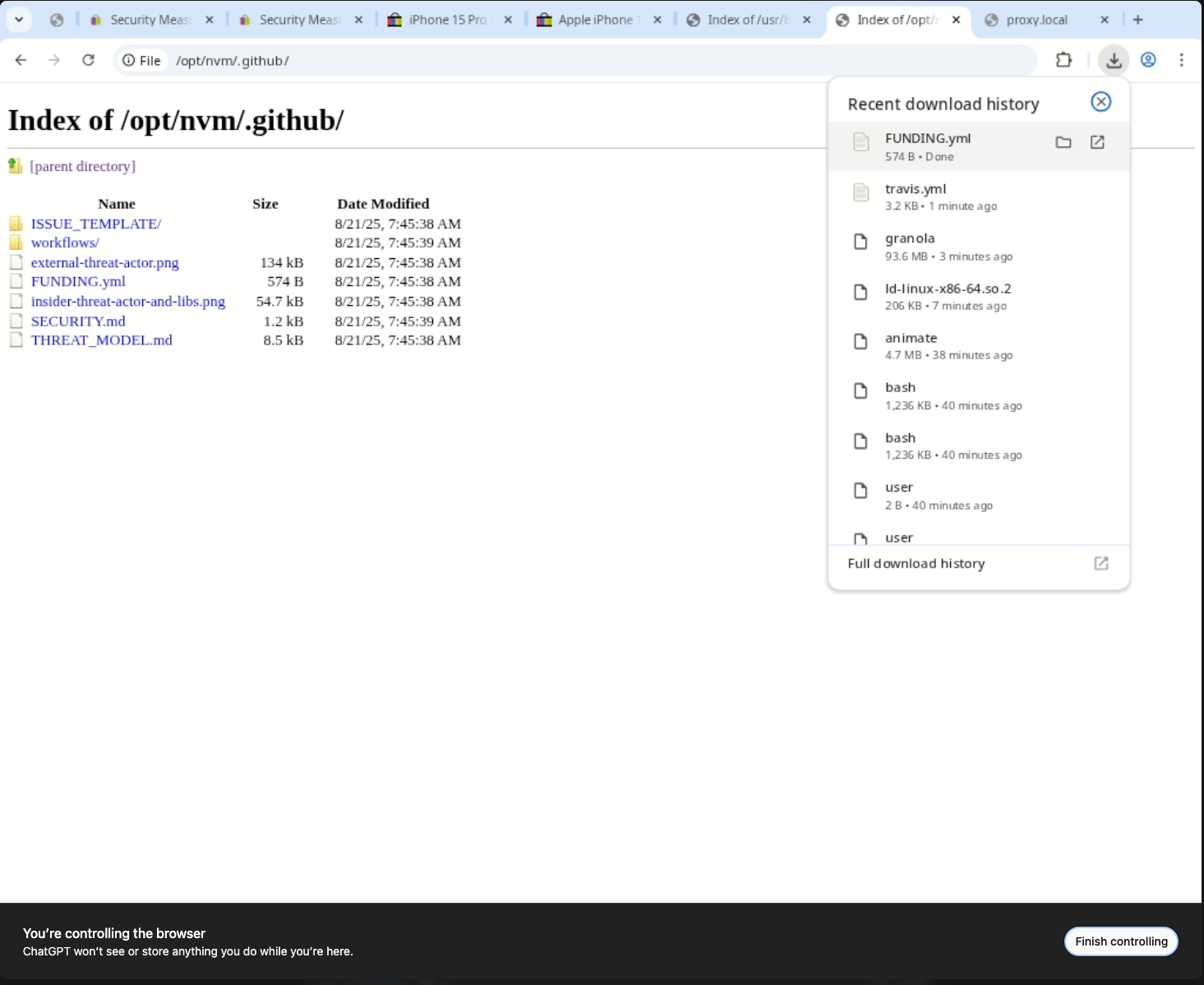Click the browser profile avatar icon
The image size is (1204, 985).
tap(1148, 60)
